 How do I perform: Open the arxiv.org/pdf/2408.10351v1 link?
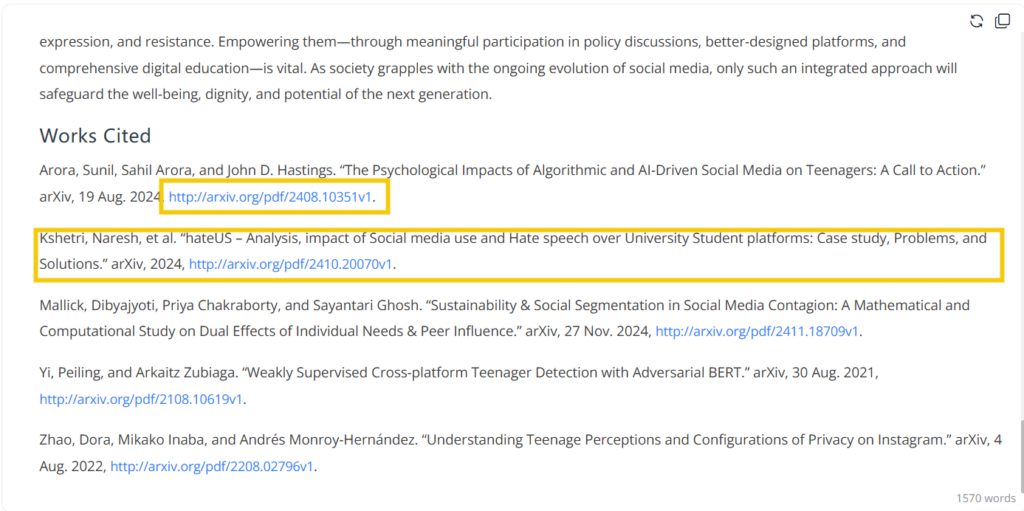tap(270, 198)
